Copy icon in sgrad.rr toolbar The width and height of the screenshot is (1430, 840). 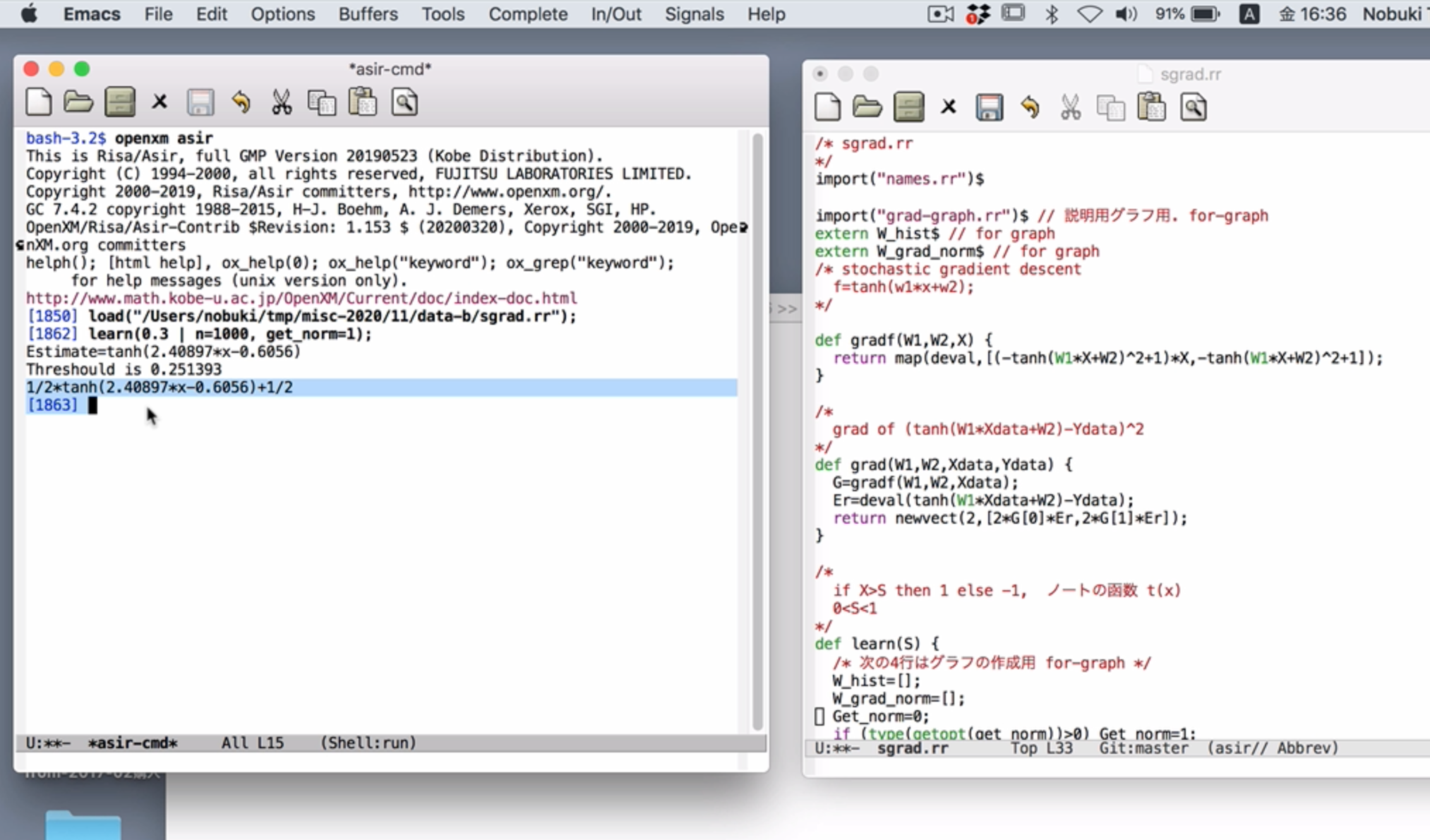click(x=1111, y=107)
